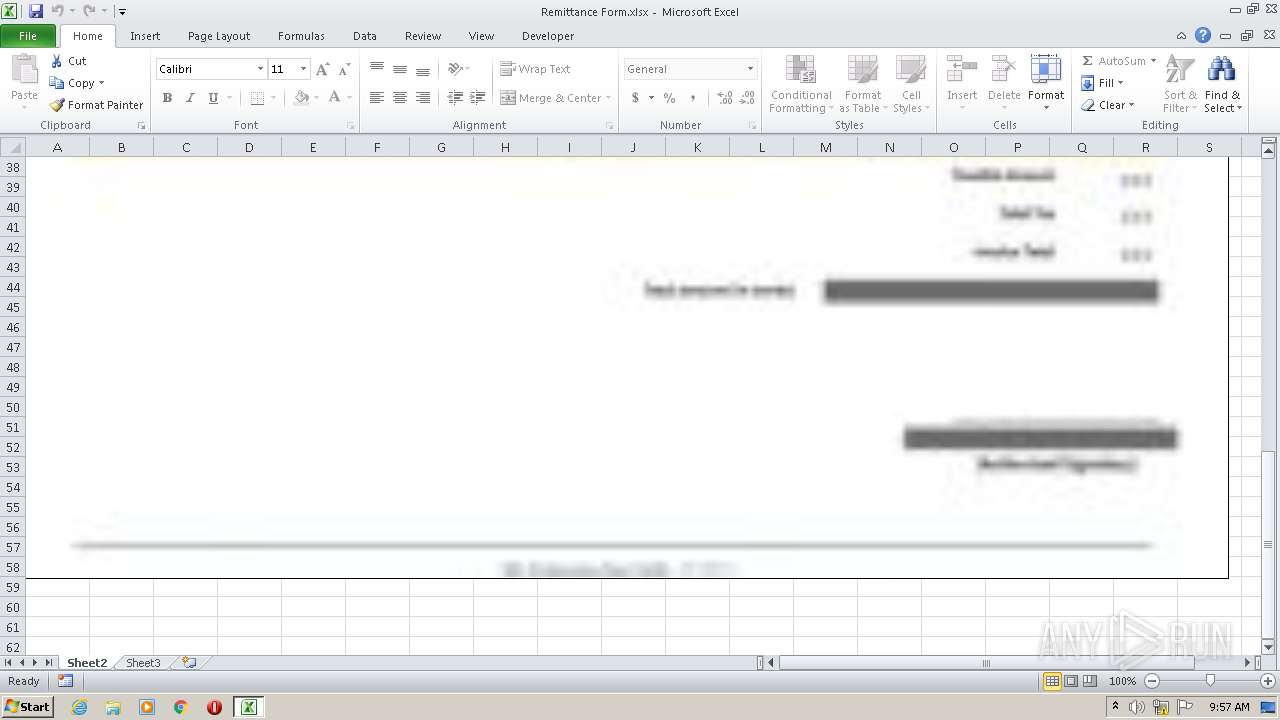Select the Sheet3 worksheet tab
The image size is (1280, 720).
(x=143, y=663)
